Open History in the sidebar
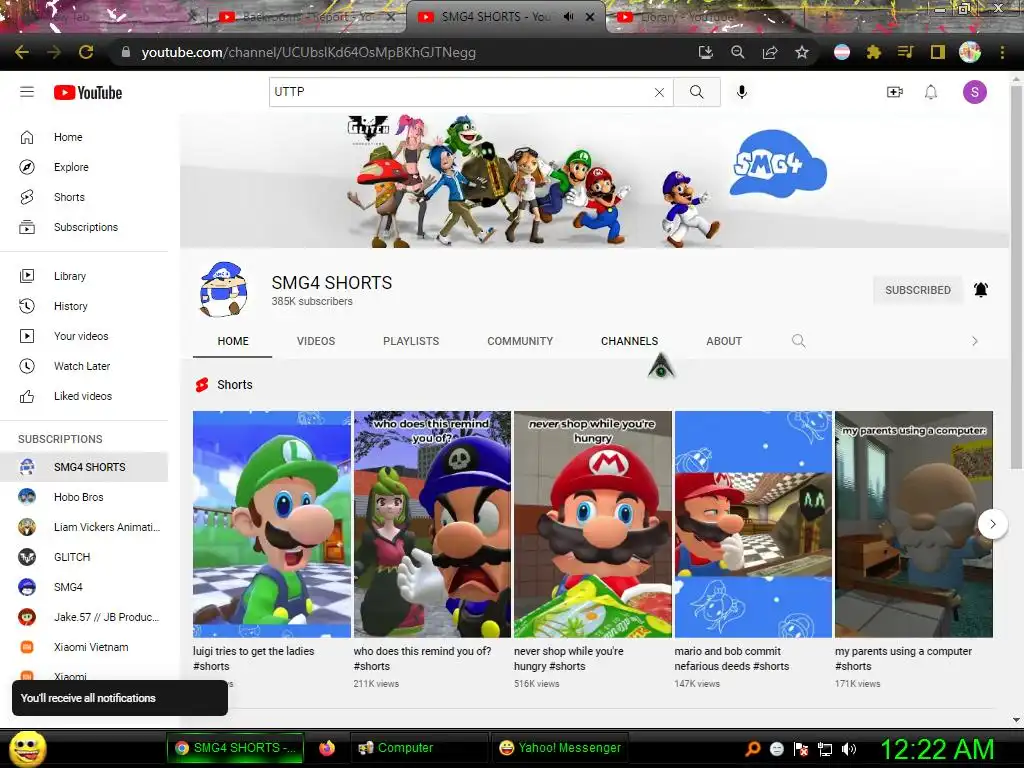1024x768 pixels. coord(84,306)
